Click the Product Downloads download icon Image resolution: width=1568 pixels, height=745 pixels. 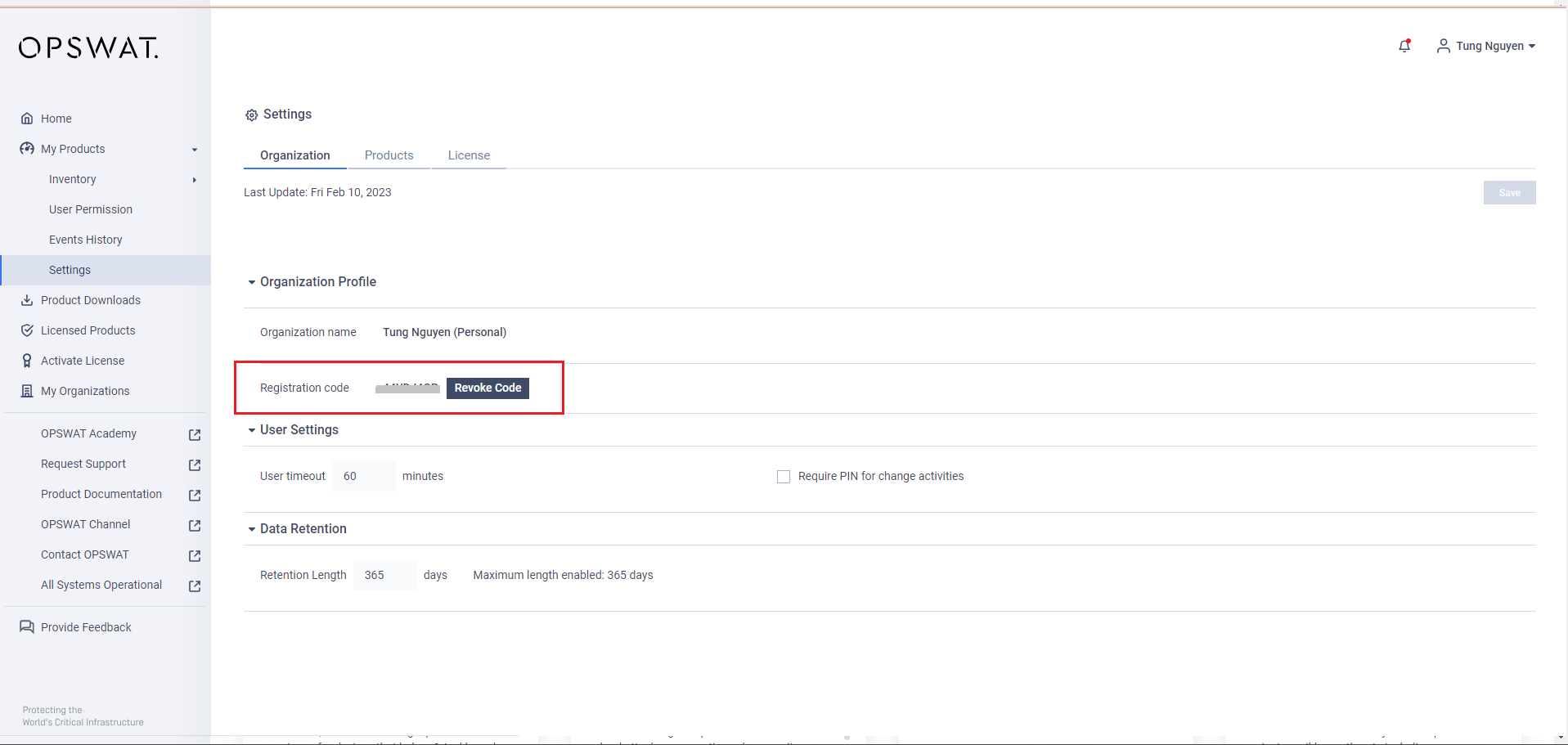[27, 300]
